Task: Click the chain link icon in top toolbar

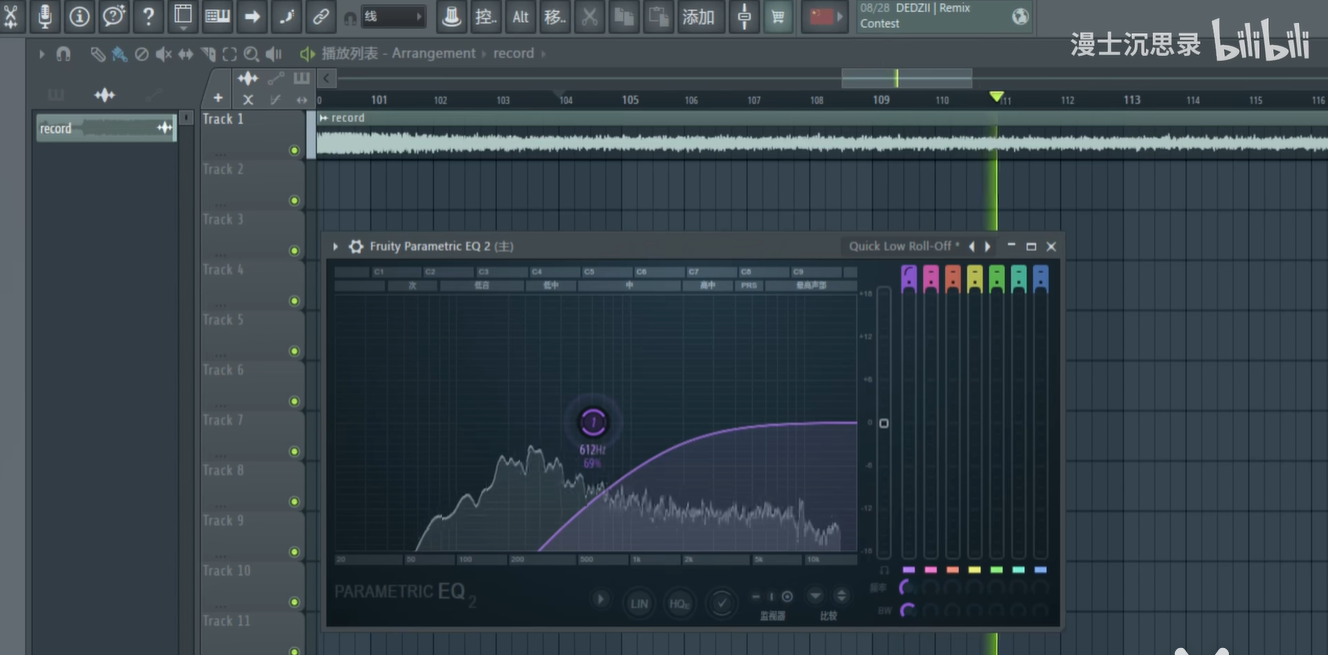Action: coord(320,16)
